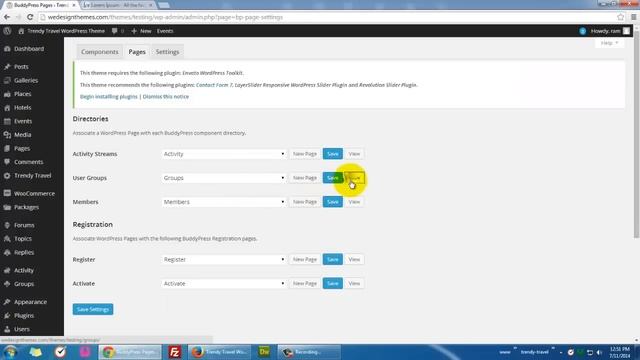Viewport: 640px width, 360px height.
Task: Open Packages in the sidebar
Action: point(26,207)
